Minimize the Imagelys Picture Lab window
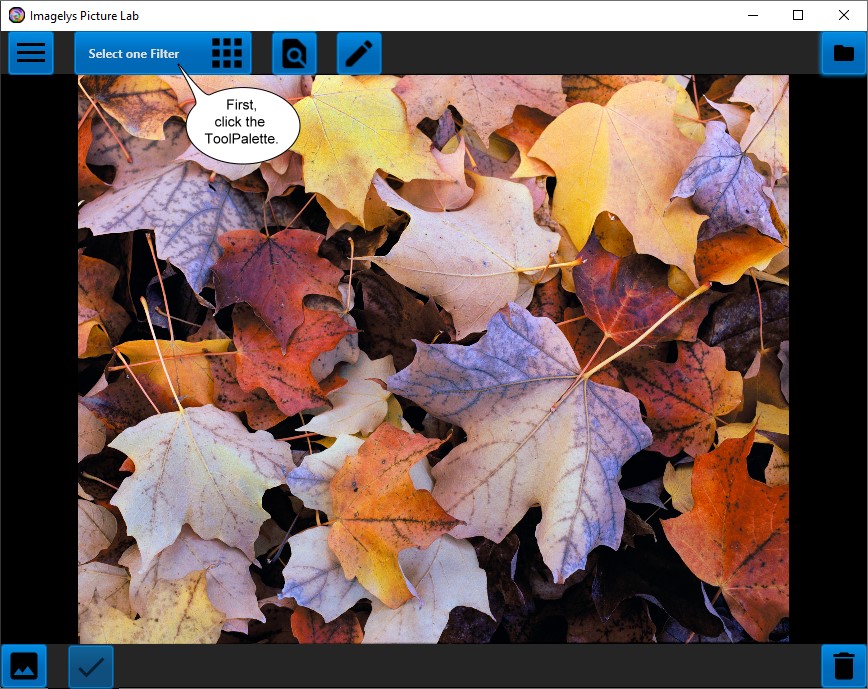The height and width of the screenshot is (689, 868). [753, 15]
